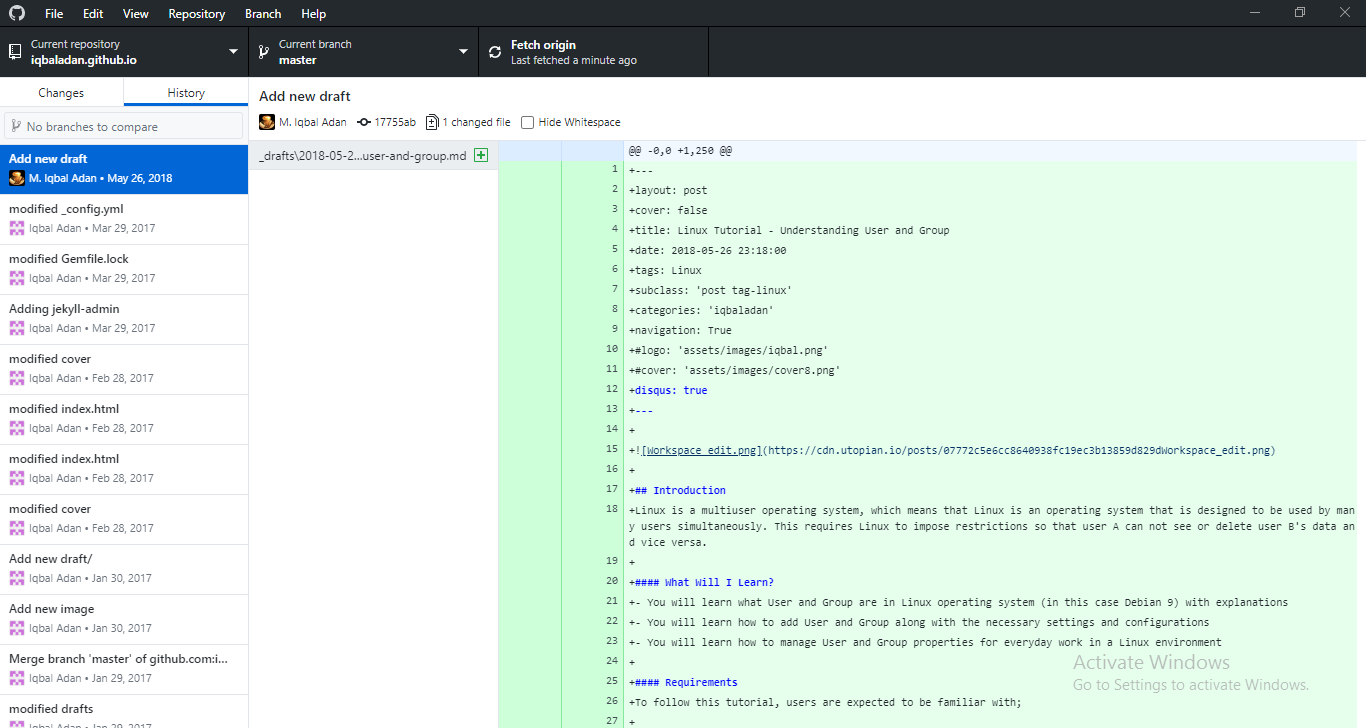The width and height of the screenshot is (1366, 728).
Task: Click the green added-file plus icon
Action: click(x=481, y=155)
